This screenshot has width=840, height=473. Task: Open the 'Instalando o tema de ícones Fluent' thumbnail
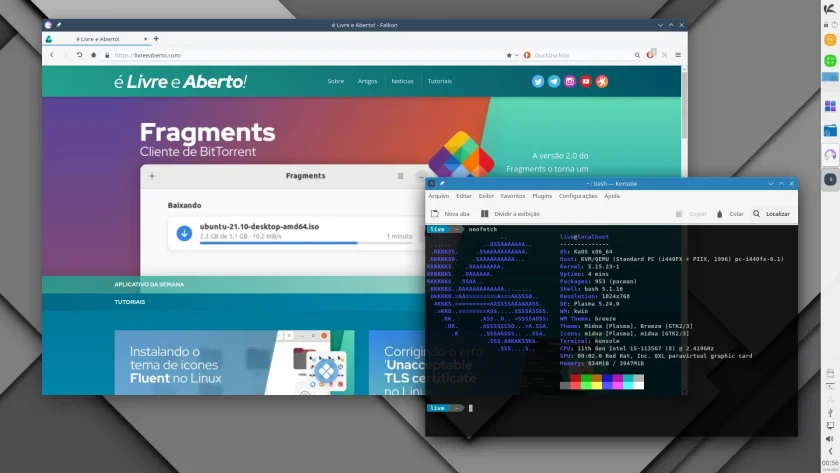coord(234,363)
